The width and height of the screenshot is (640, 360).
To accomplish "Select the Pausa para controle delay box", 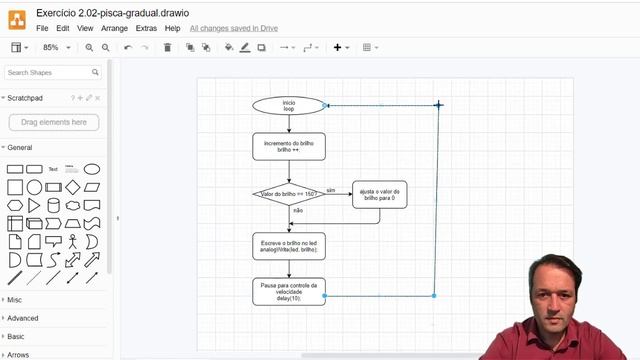I will click(289, 292).
